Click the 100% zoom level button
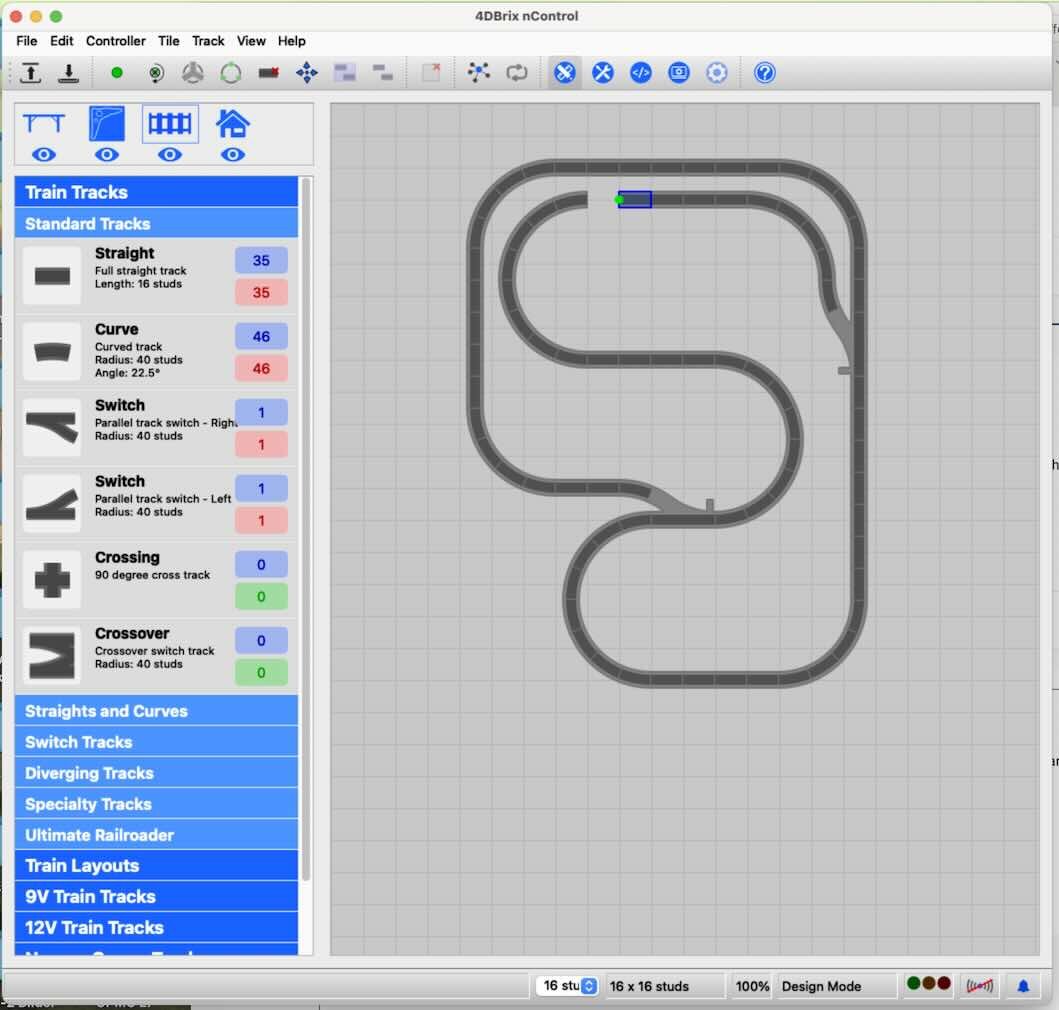 click(752, 986)
